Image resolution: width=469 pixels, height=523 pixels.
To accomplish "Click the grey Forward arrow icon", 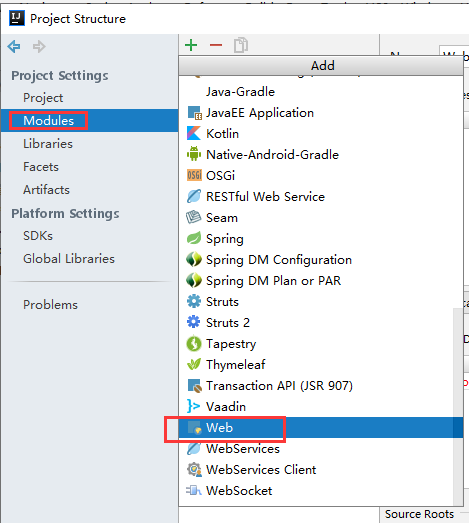I will point(39,46).
